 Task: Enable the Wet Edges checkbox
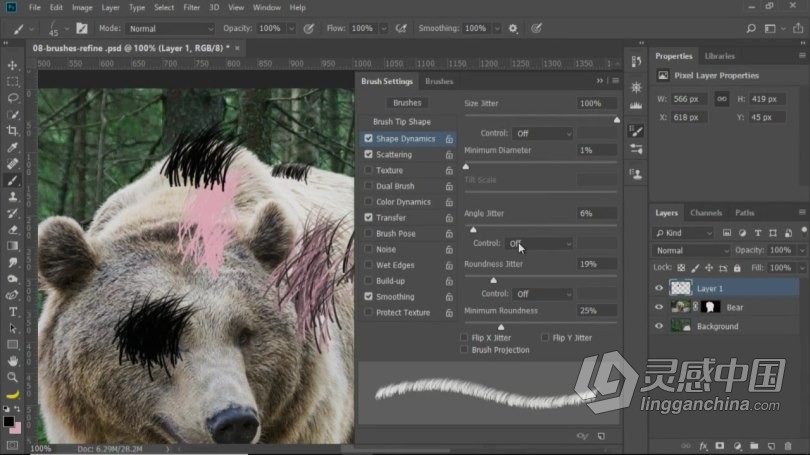[368, 265]
